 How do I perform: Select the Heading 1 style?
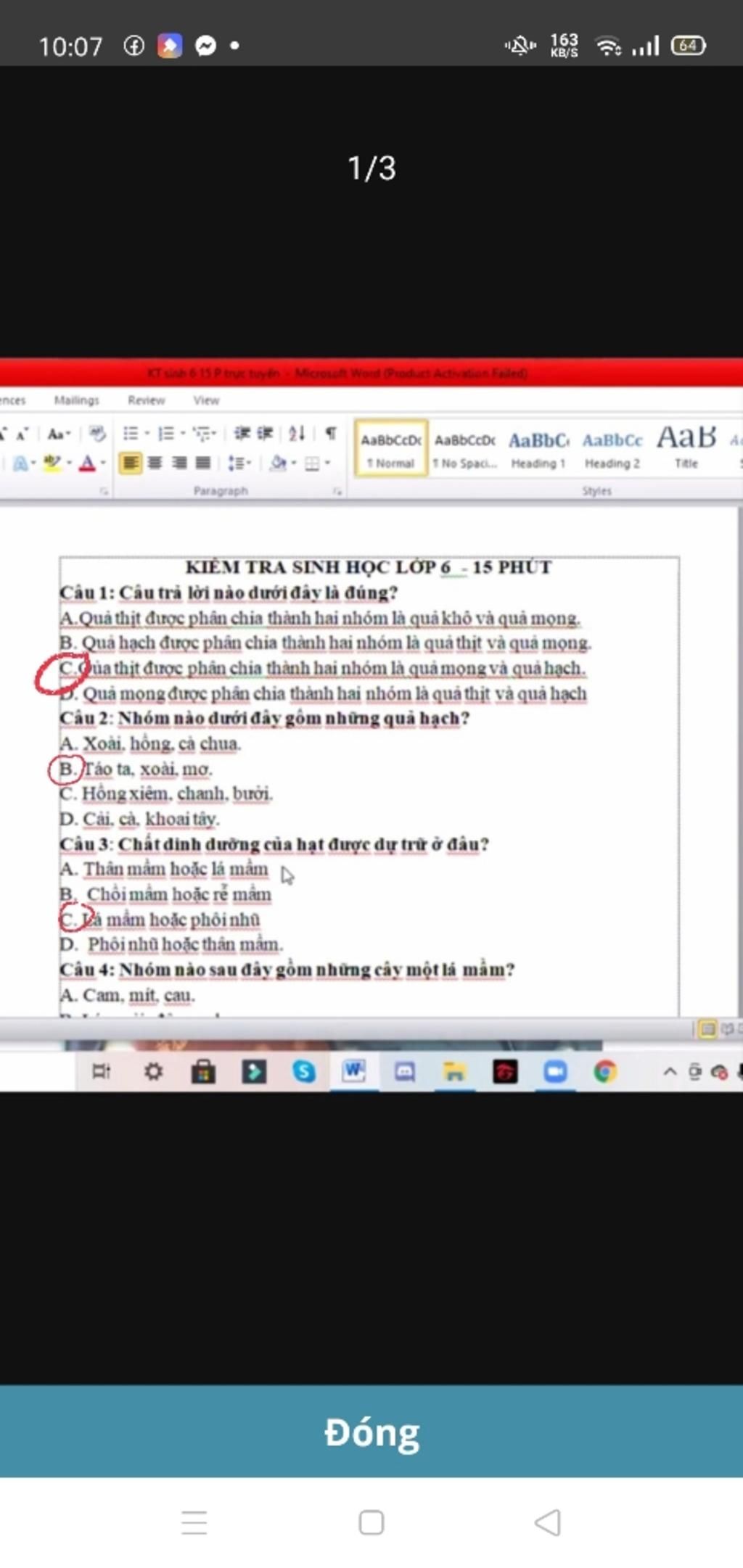pyautogui.click(x=538, y=449)
